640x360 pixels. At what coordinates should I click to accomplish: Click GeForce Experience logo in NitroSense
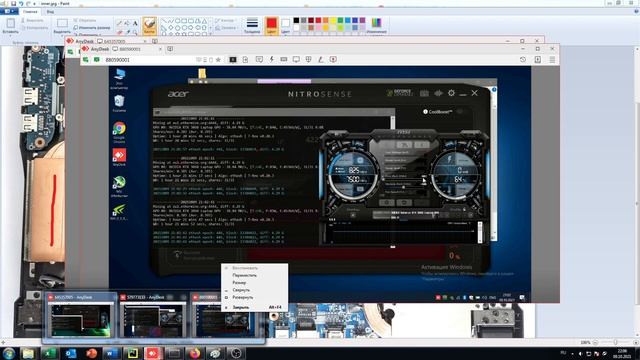(x=399, y=93)
